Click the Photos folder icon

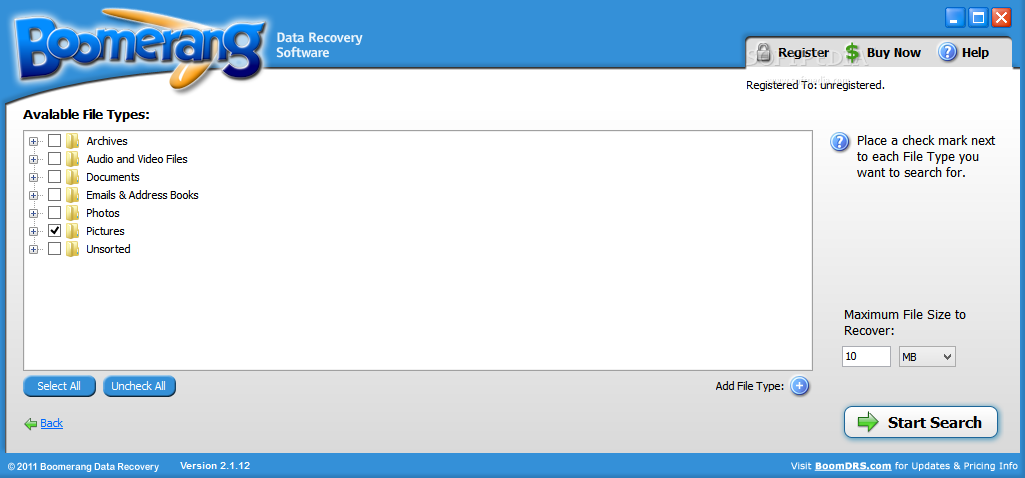[73, 213]
